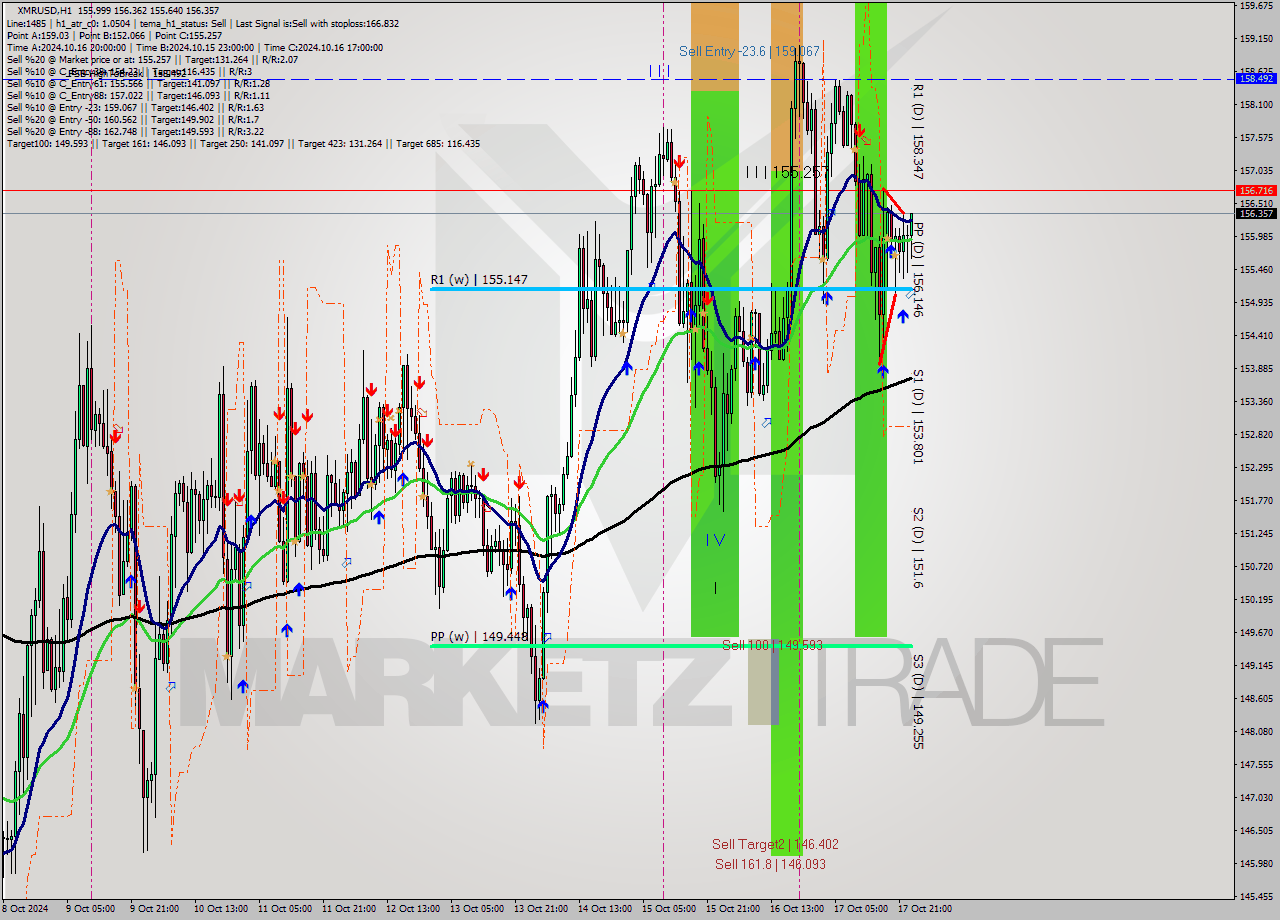Image resolution: width=1280 pixels, height=920 pixels.
Task: Click the '16 Oct 13:00' time label
Action: click(797, 909)
